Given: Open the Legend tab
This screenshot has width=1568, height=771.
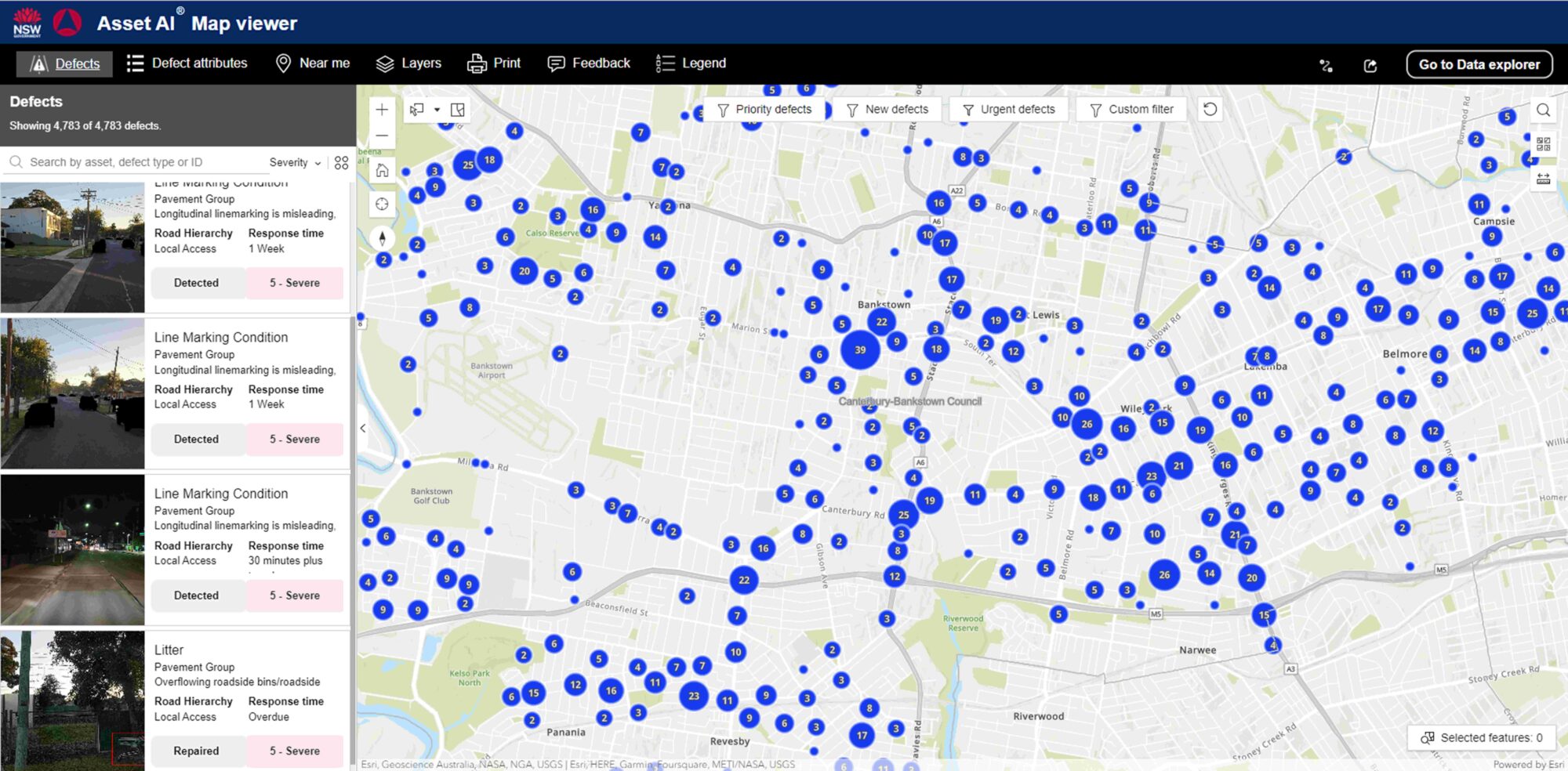Looking at the screenshot, I should pyautogui.click(x=691, y=63).
